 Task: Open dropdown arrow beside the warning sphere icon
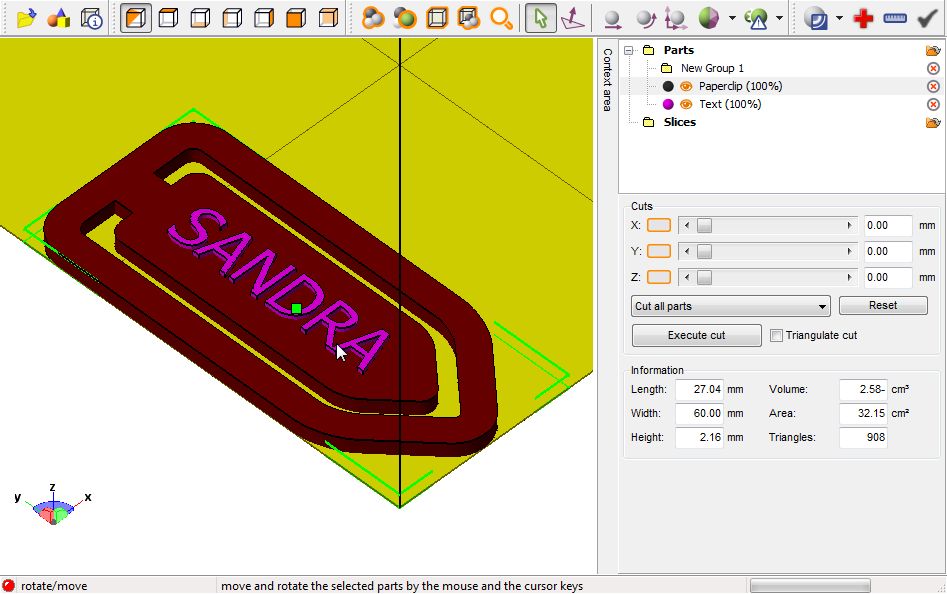pos(779,18)
